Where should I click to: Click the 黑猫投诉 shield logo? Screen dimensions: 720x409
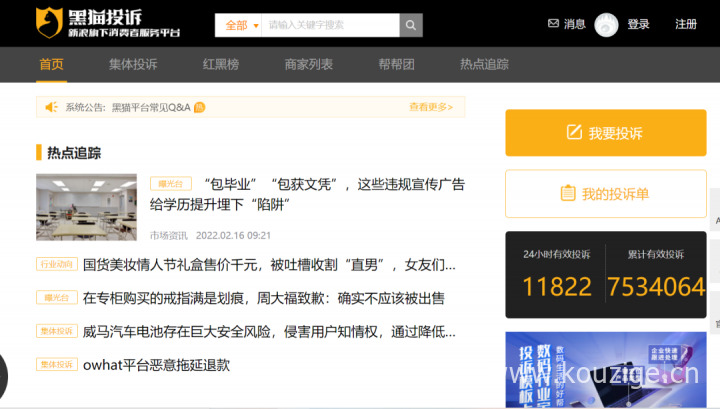pos(49,22)
